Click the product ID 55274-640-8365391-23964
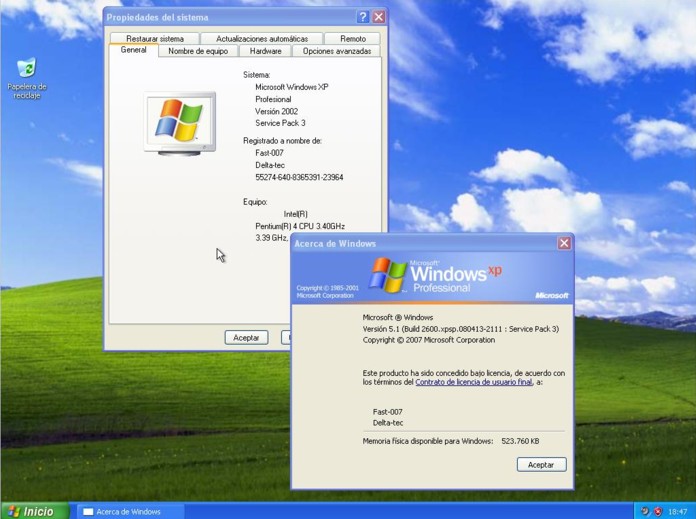Screen dimensions: 696x519 pyautogui.click(x=299, y=177)
